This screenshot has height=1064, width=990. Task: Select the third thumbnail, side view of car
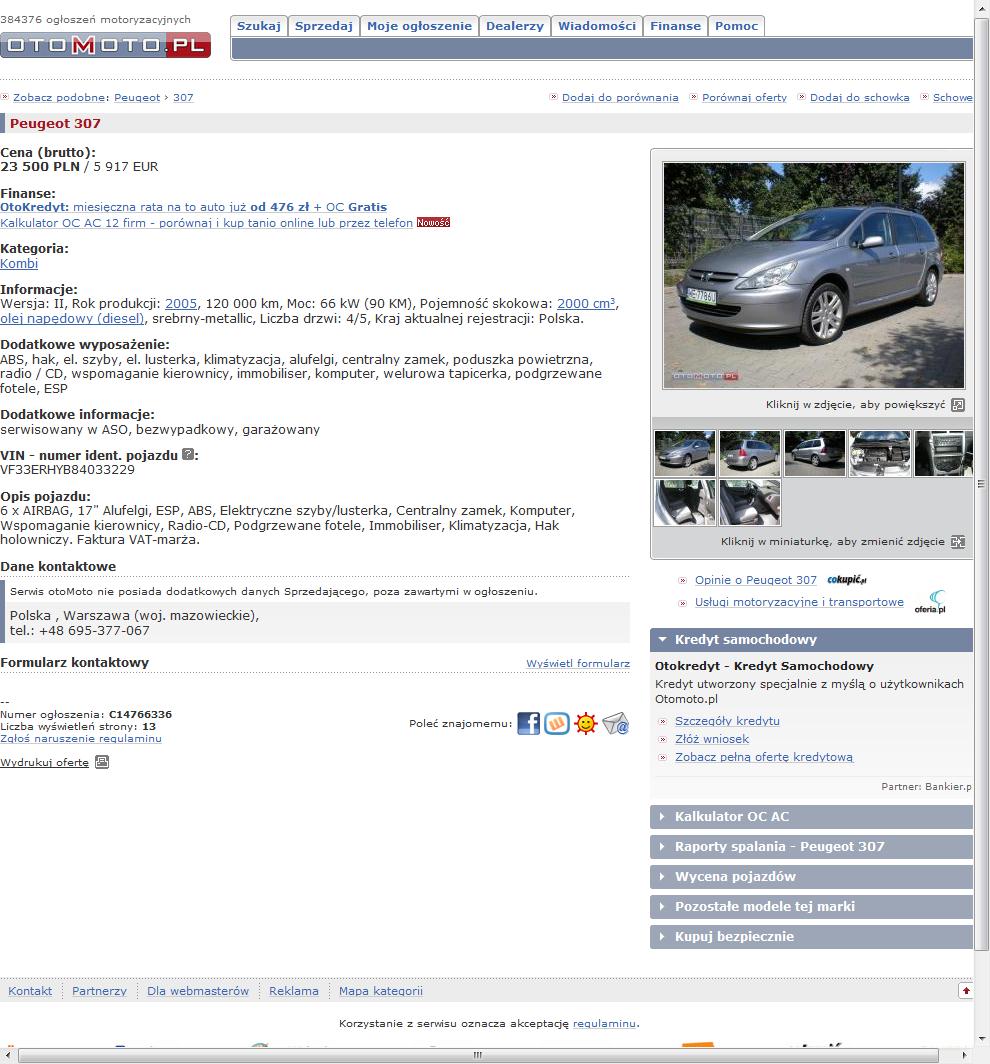(x=815, y=453)
